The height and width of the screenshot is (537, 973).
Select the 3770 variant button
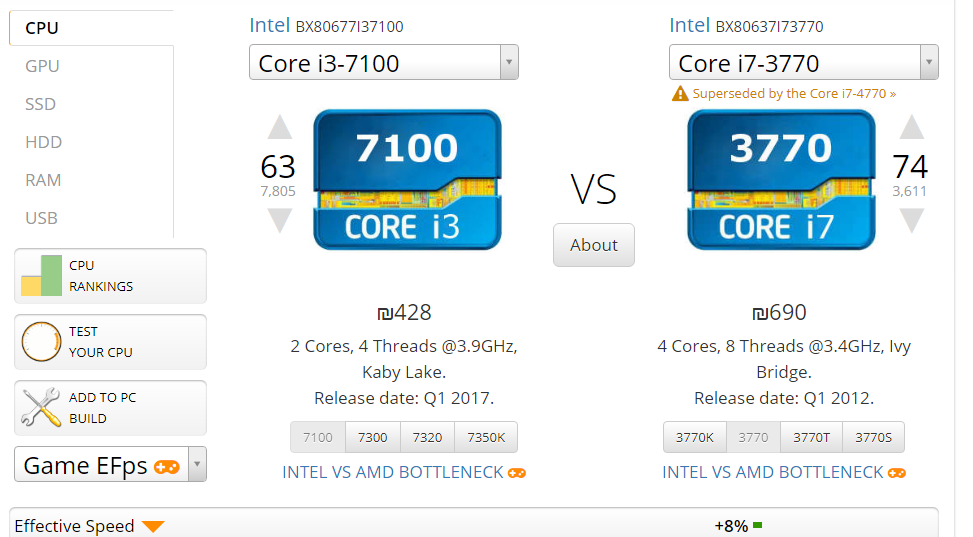[753, 438]
